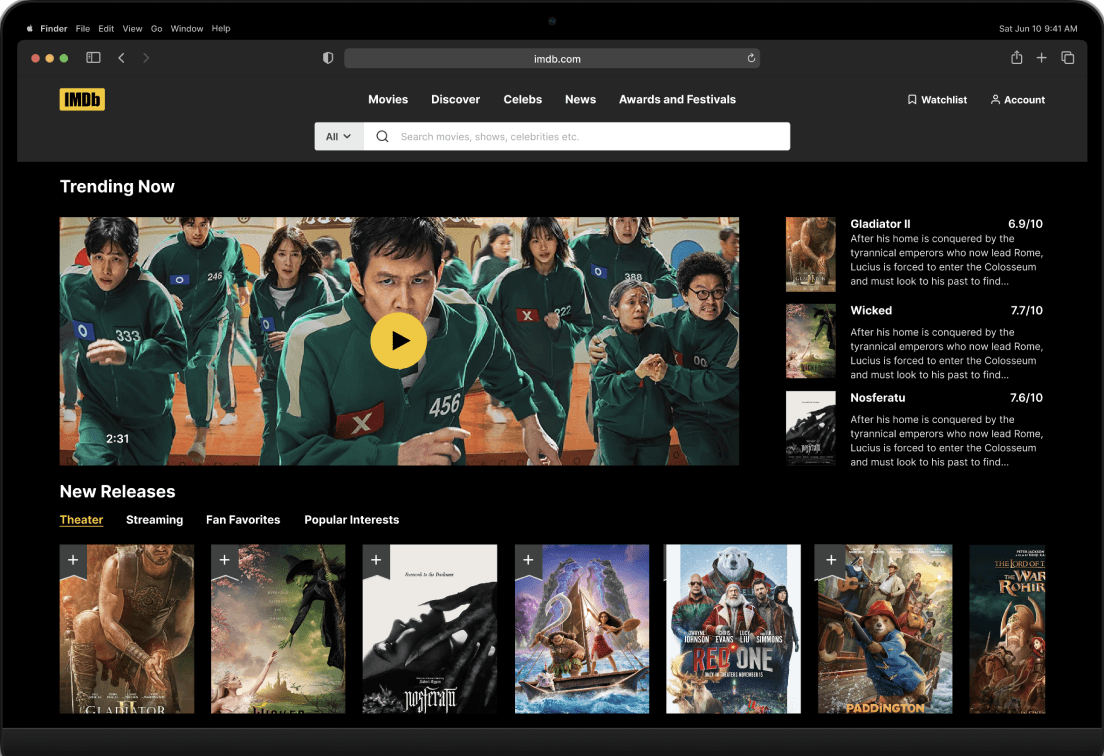The height and width of the screenshot is (756, 1104).
Task: Click the New Releases heading
Action: click(118, 491)
